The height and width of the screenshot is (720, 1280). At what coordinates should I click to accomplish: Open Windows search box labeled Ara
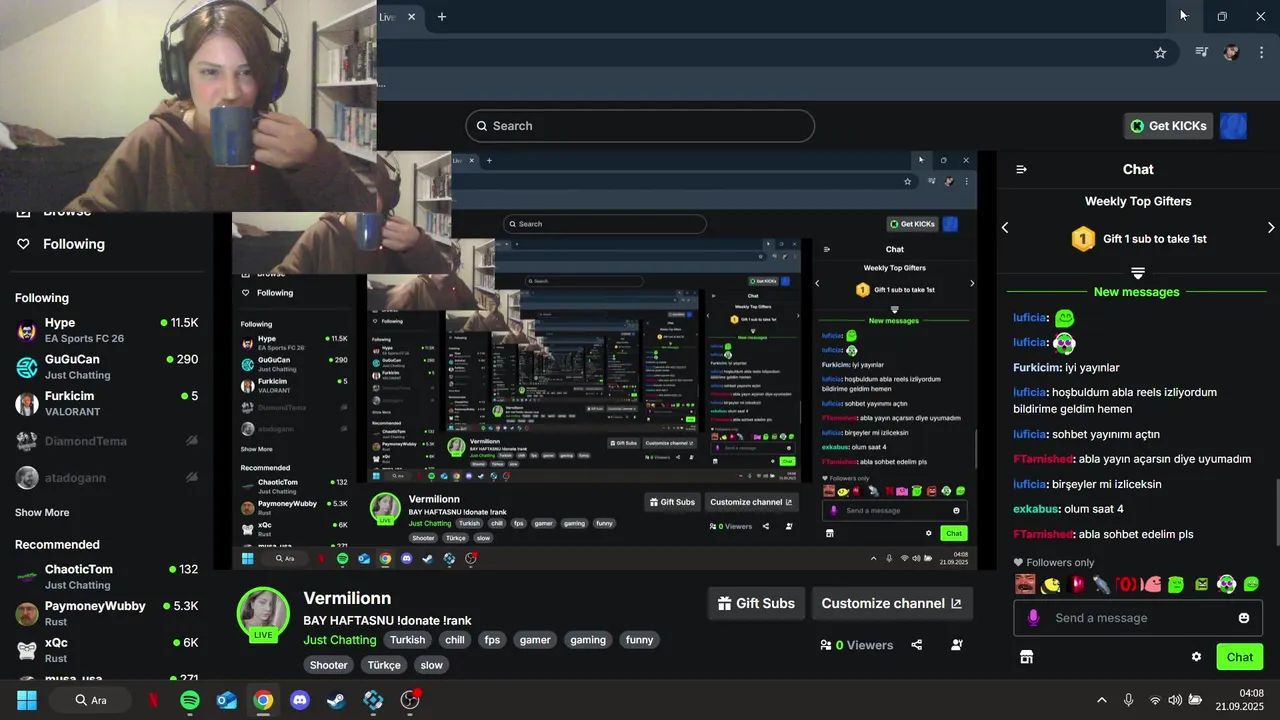[93, 700]
